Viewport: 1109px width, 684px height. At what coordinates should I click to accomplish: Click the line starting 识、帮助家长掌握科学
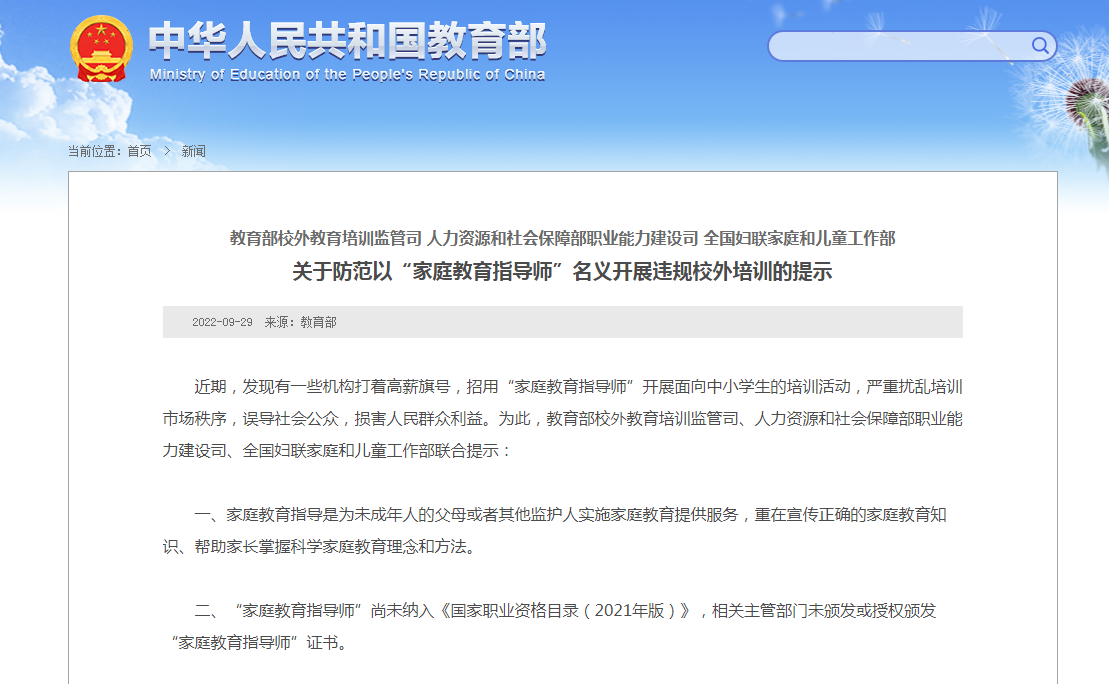pyautogui.click(x=320, y=547)
